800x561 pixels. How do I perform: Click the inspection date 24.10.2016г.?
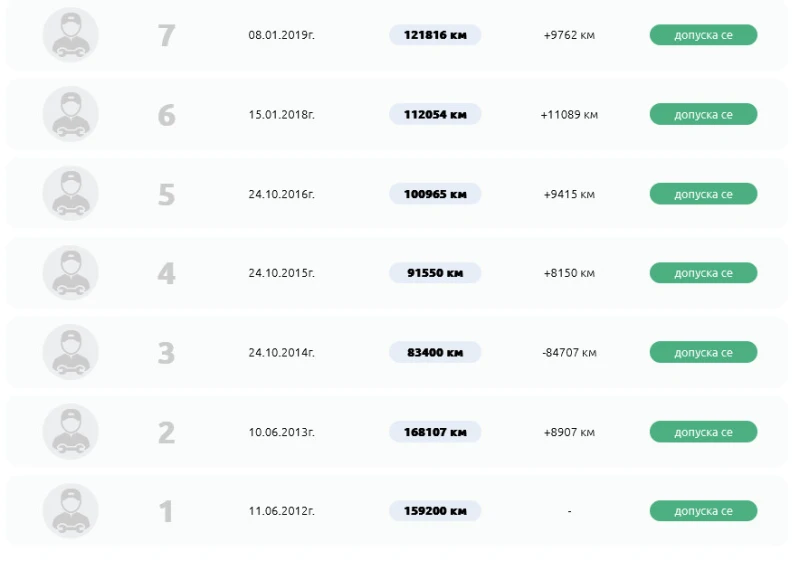pyautogui.click(x=282, y=194)
